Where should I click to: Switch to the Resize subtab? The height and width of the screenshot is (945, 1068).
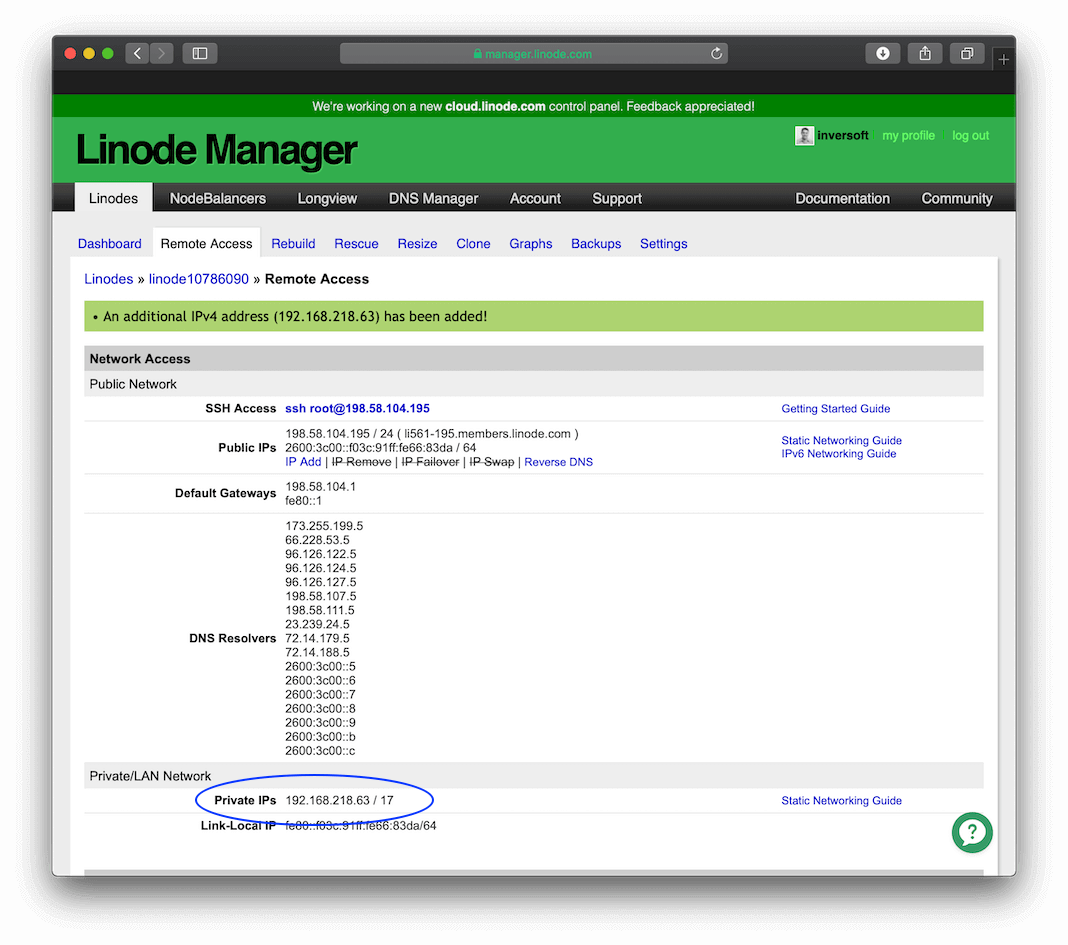(x=418, y=243)
